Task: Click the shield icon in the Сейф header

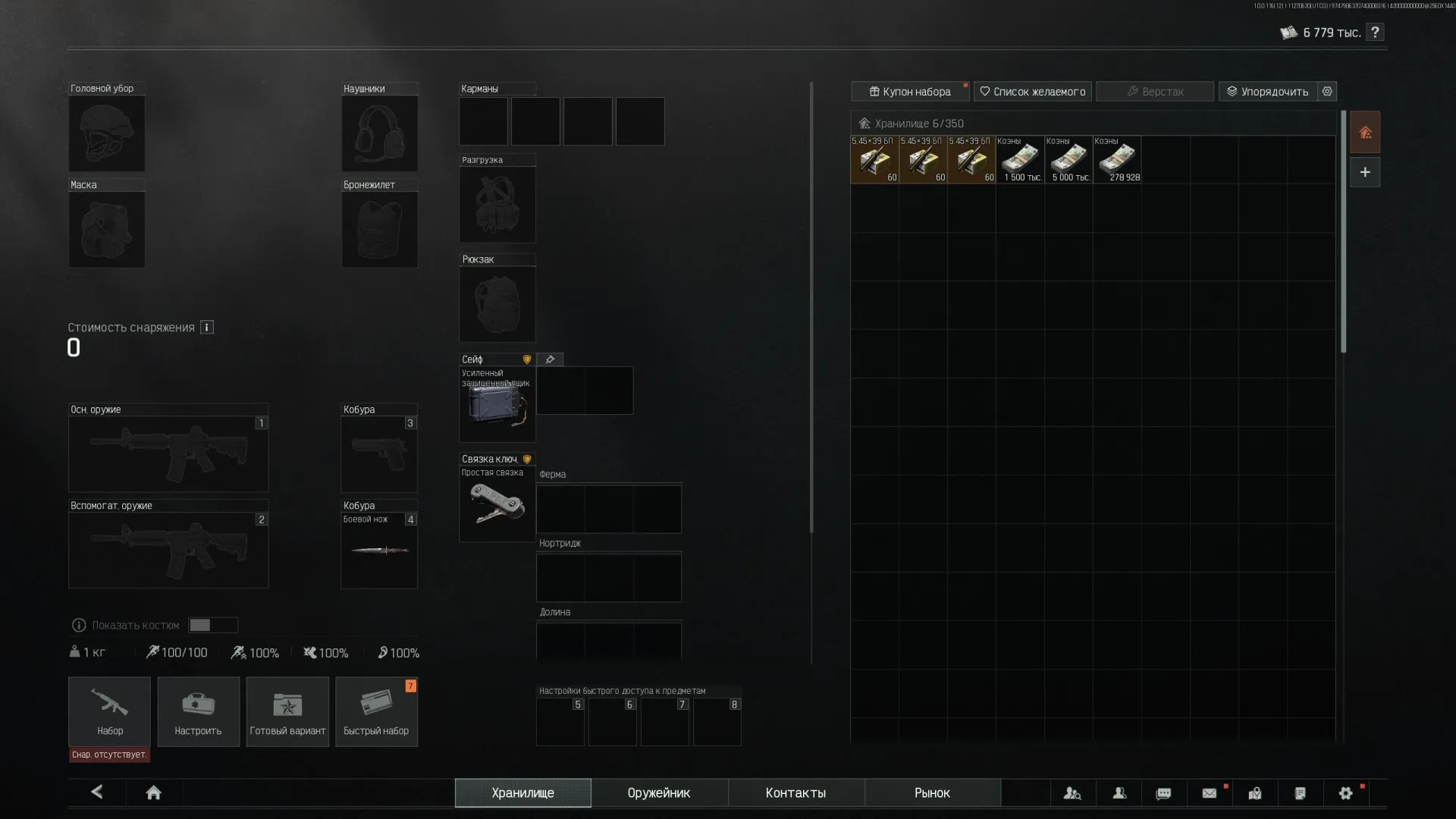Action: 527,359
